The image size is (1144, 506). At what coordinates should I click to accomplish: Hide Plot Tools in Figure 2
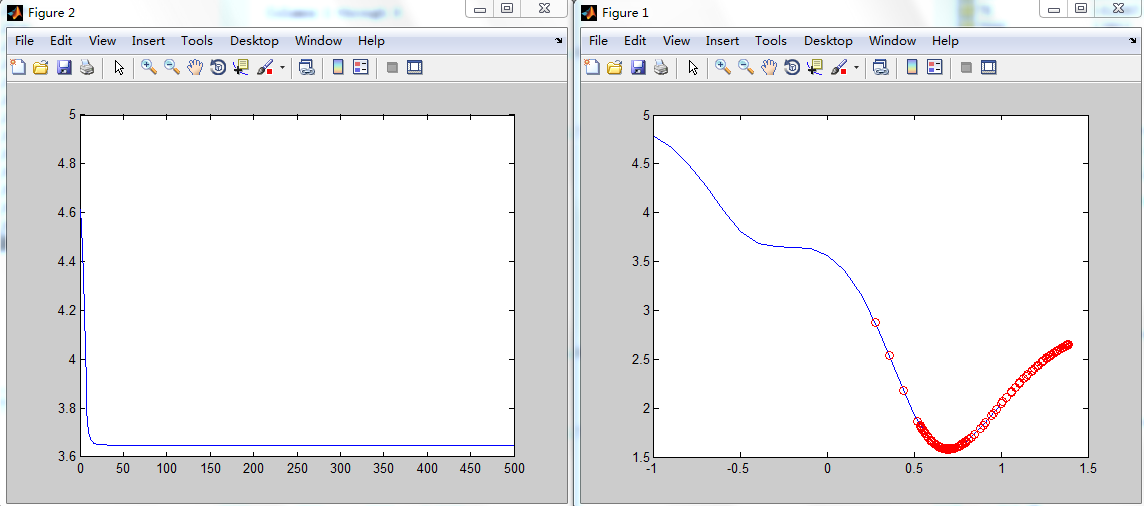pyautogui.click(x=392, y=68)
